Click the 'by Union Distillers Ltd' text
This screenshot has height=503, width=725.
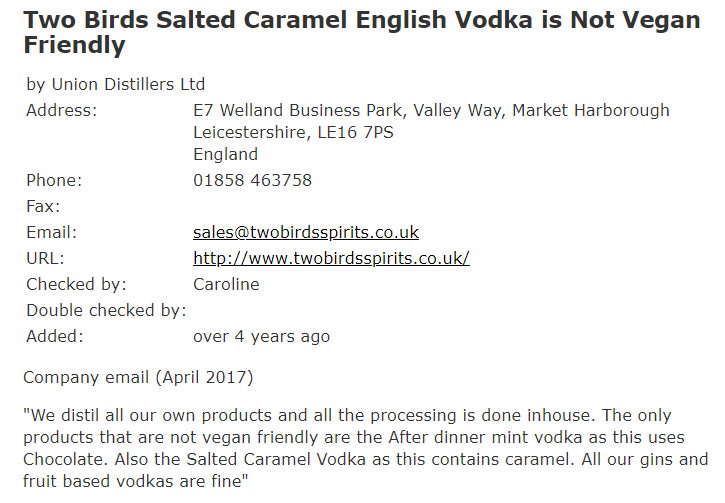click(115, 84)
